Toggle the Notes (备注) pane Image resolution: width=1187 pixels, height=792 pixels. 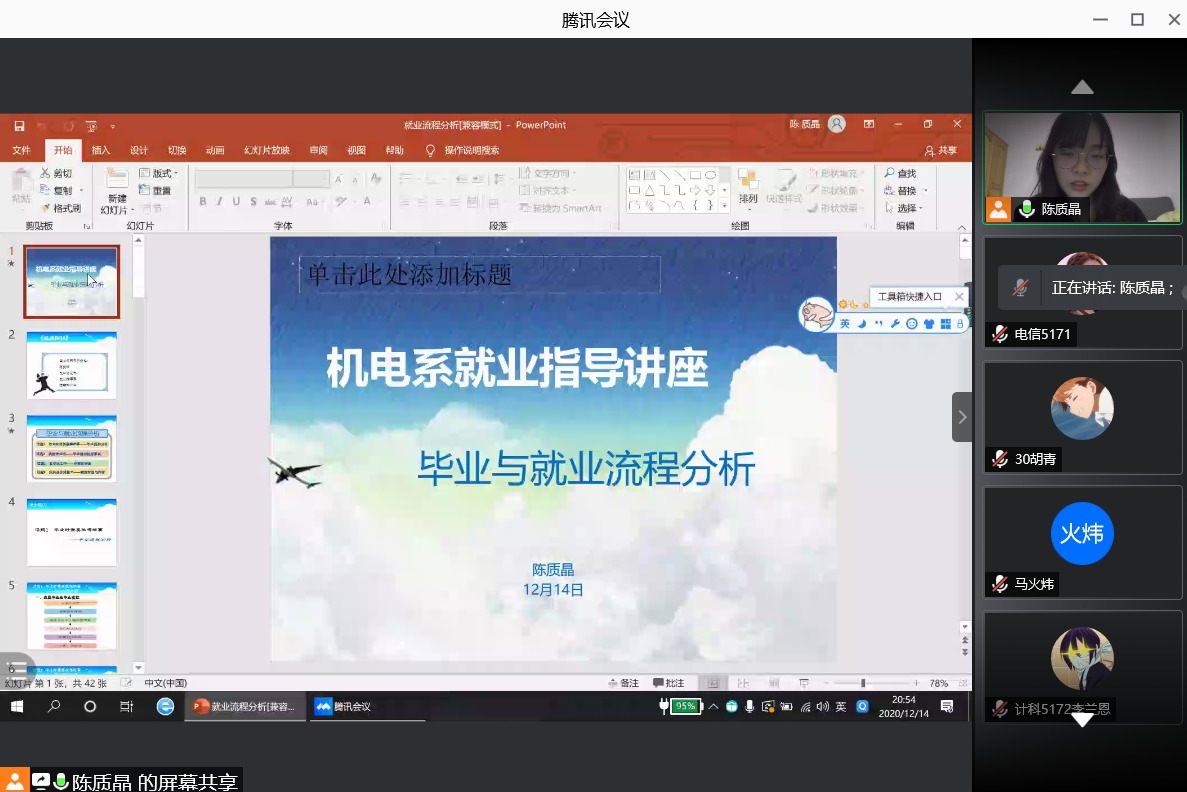tap(623, 683)
